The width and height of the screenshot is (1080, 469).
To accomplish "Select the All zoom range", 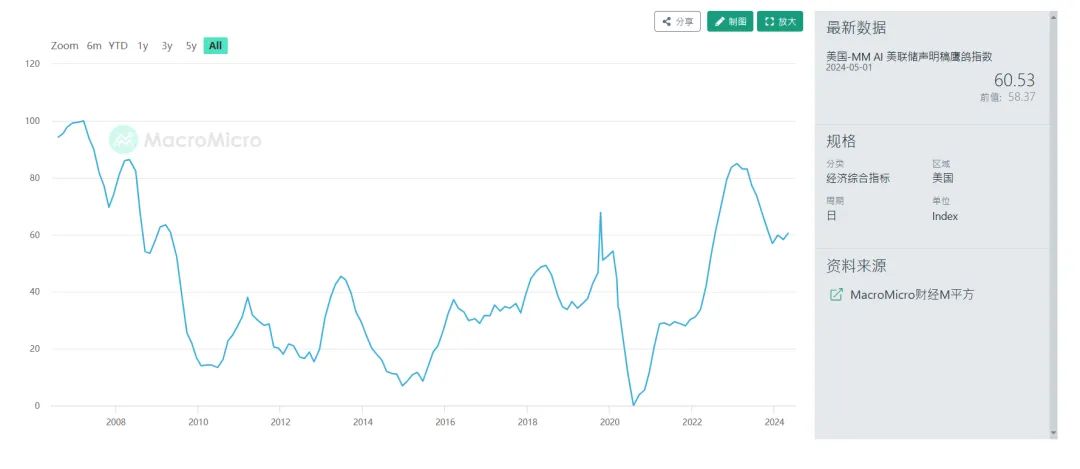I will click(216, 45).
